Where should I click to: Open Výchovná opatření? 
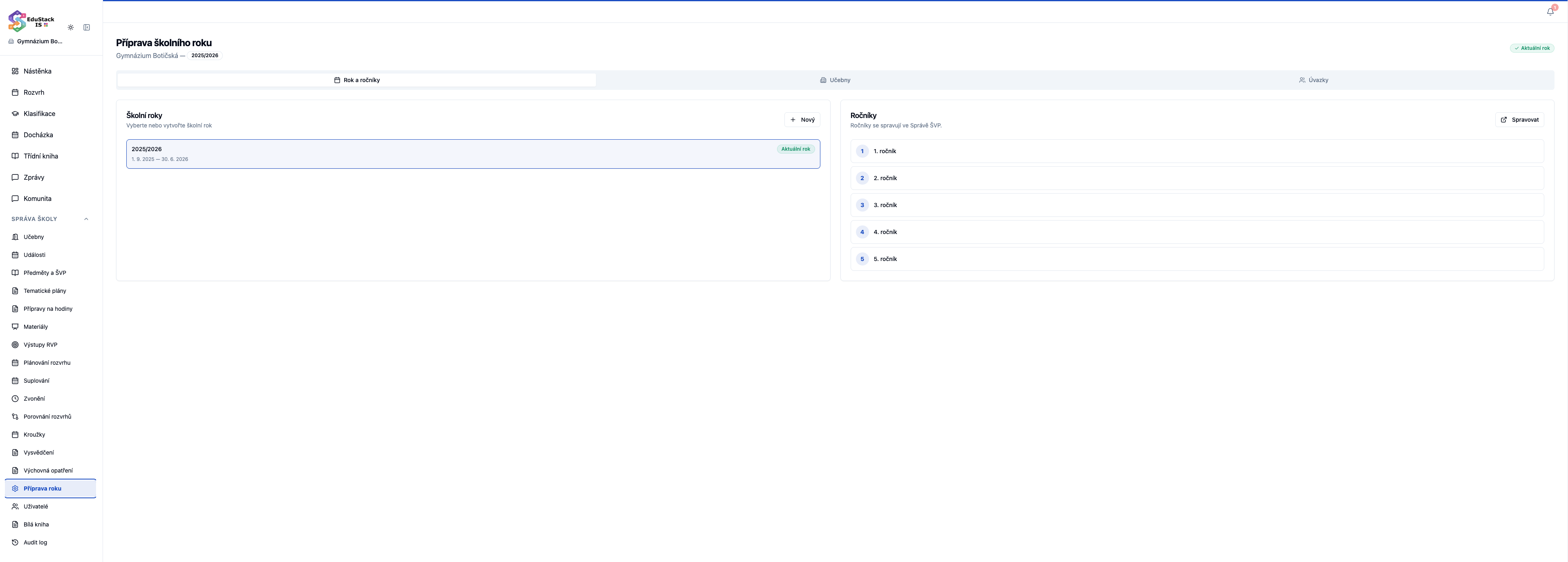(x=51, y=471)
